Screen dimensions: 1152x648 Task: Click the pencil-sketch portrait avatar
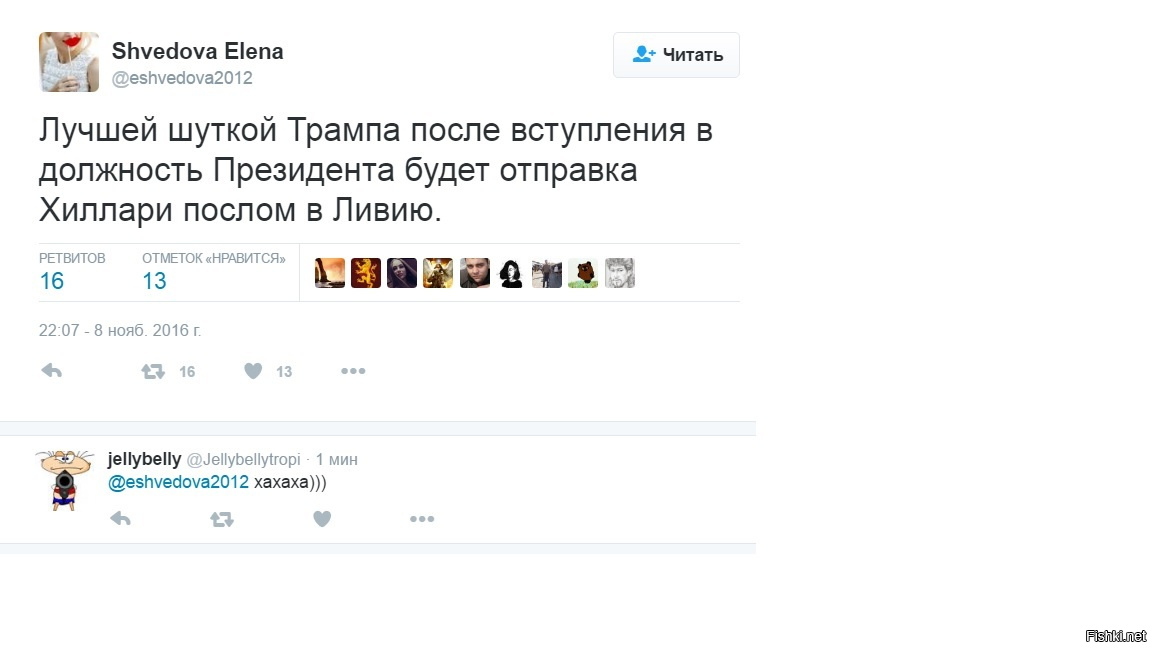click(x=620, y=273)
